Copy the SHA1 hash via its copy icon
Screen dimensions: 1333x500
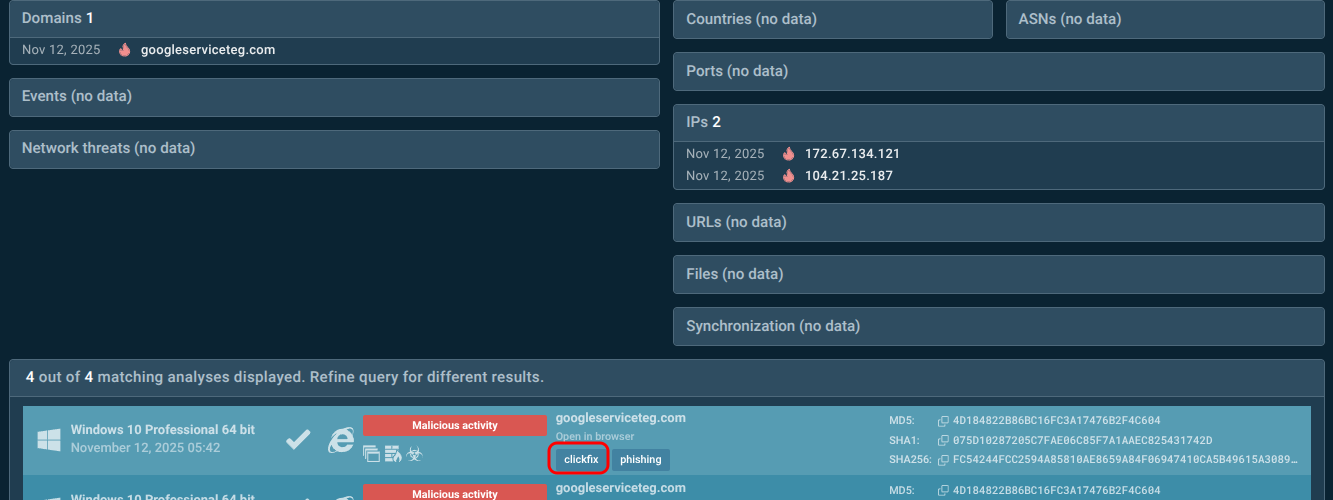pyautogui.click(x=943, y=441)
